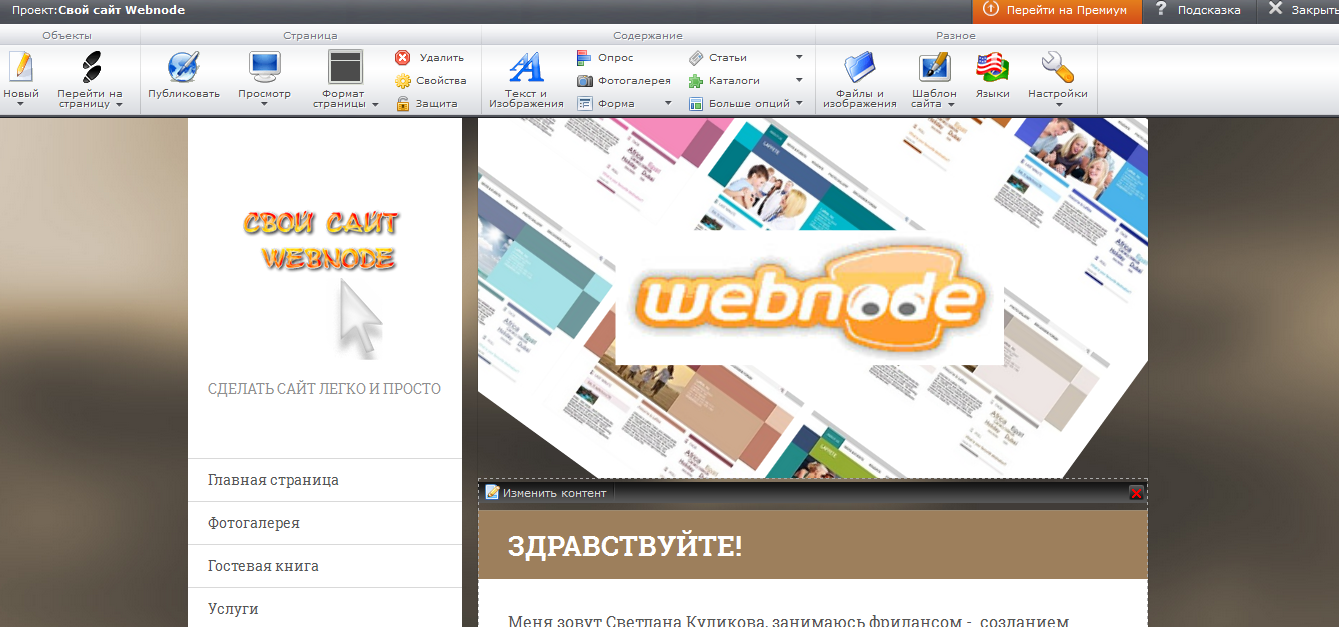
Task: Click the ЗДРАВСТВУЙТЕ! heading
Action: [625, 547]
